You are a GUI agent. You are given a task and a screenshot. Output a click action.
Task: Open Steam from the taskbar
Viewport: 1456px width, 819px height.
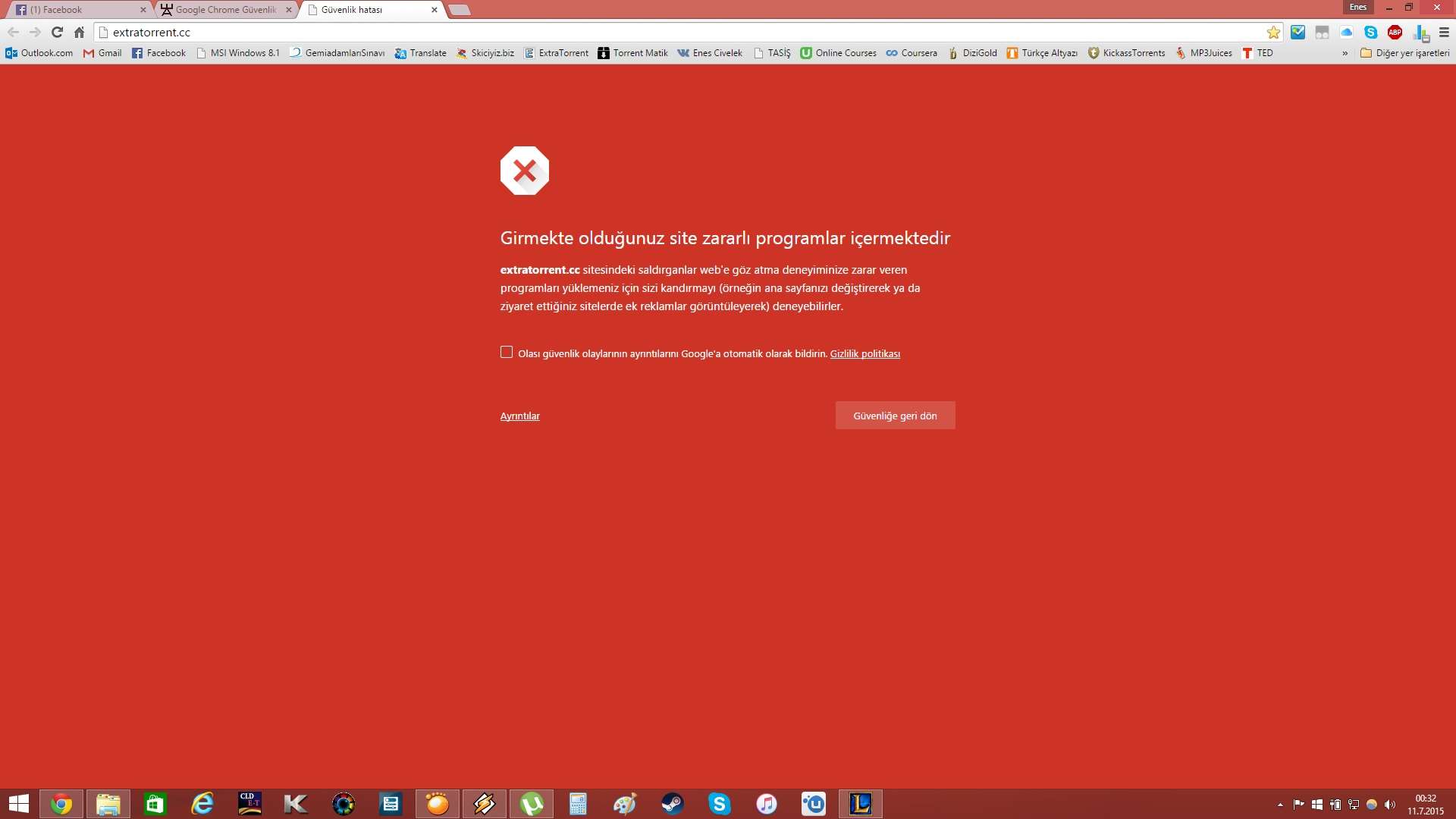click(x=672, y=804)
